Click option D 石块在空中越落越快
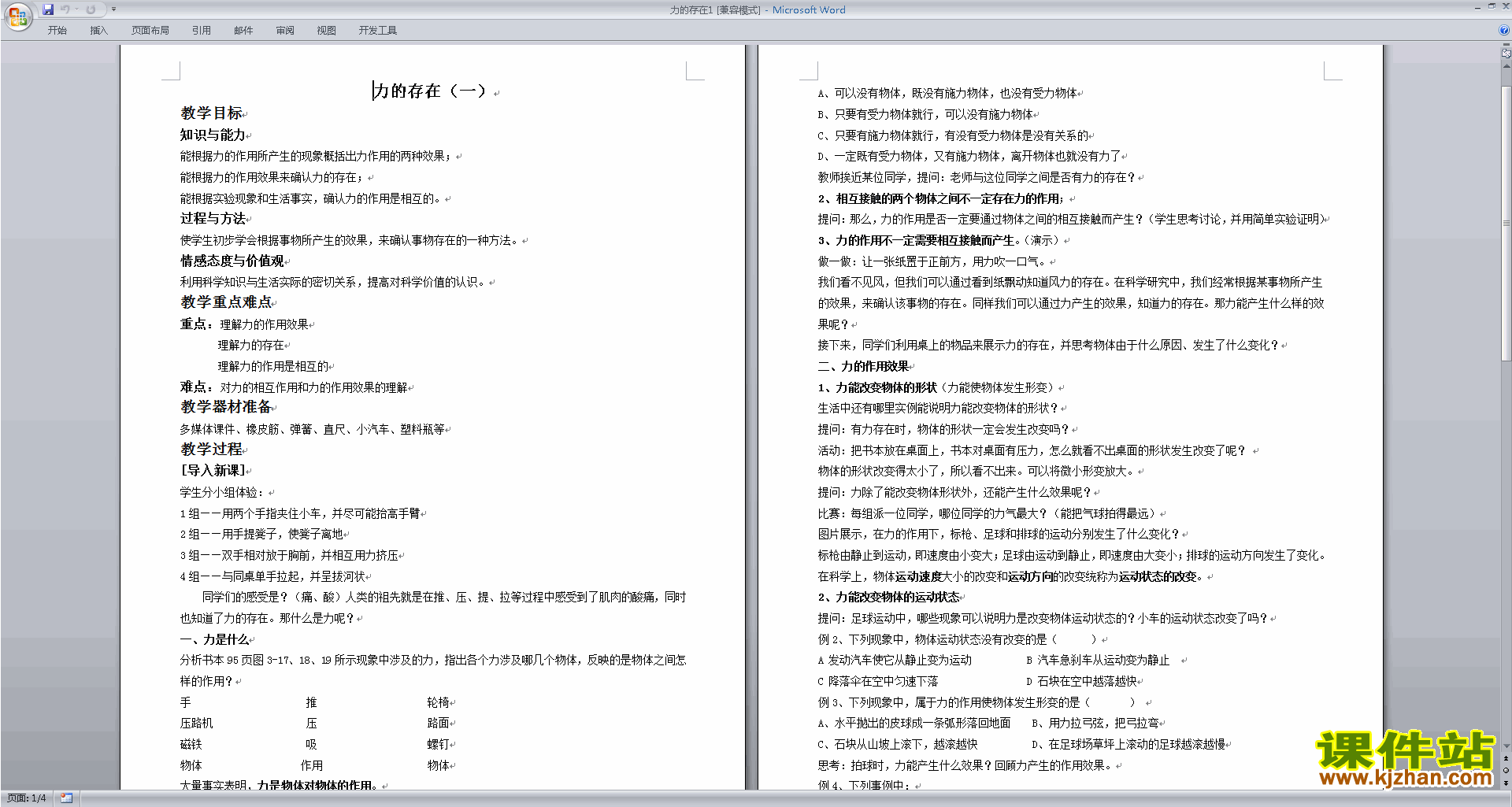 [1082, 681]
